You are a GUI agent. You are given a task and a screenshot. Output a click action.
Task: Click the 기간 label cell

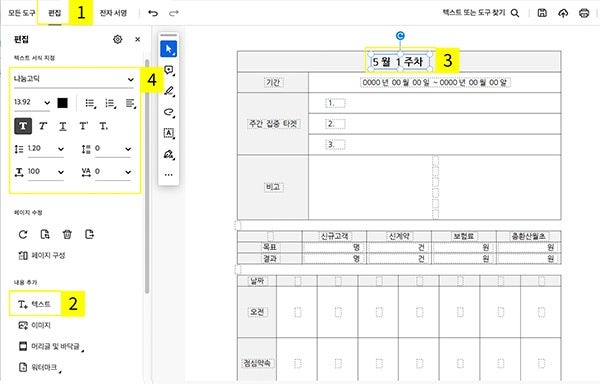(273, 82)
